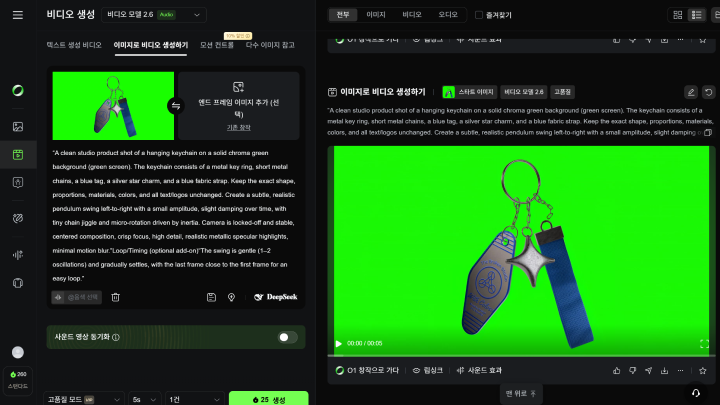Filter results by 비디오
720x405 pixels.
point(412,15)
